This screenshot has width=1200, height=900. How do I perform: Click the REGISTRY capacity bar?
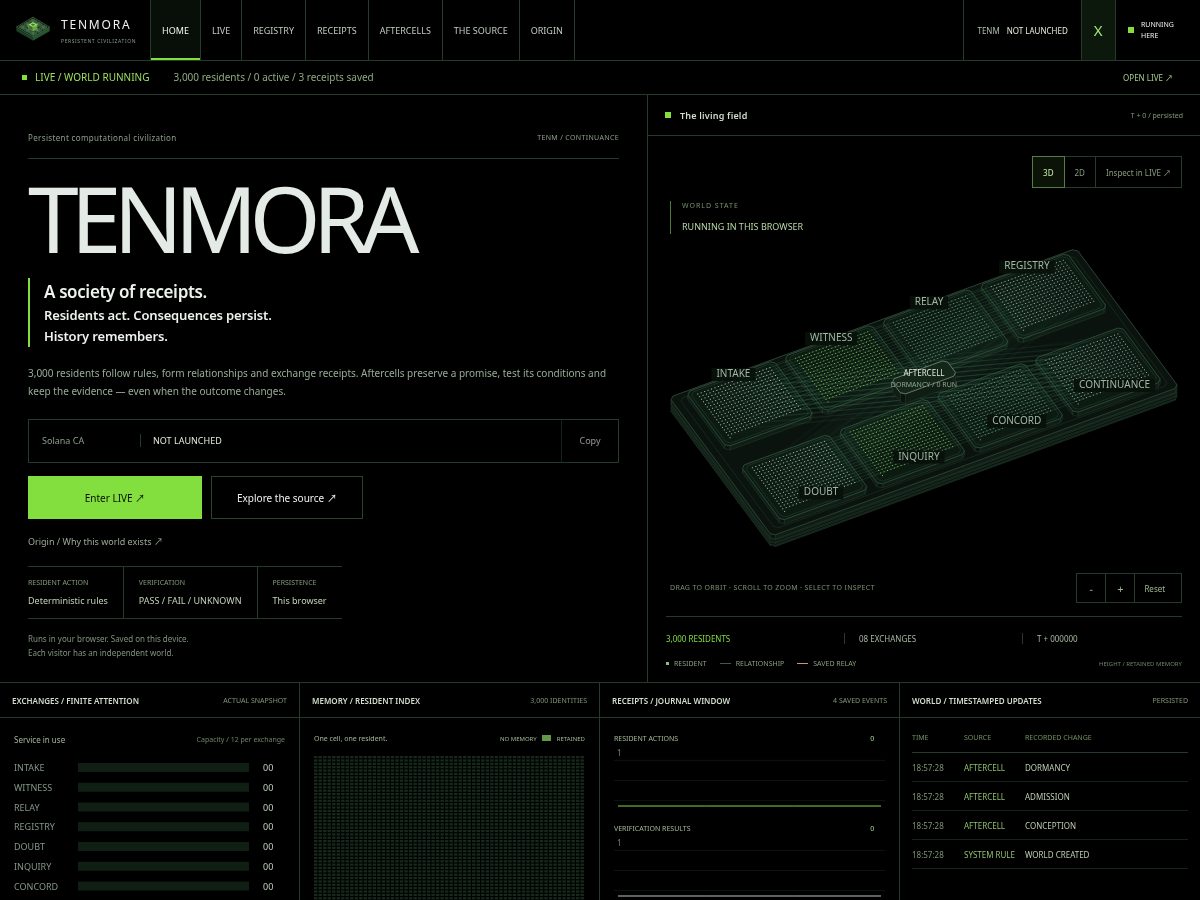[x=163, y=827]
